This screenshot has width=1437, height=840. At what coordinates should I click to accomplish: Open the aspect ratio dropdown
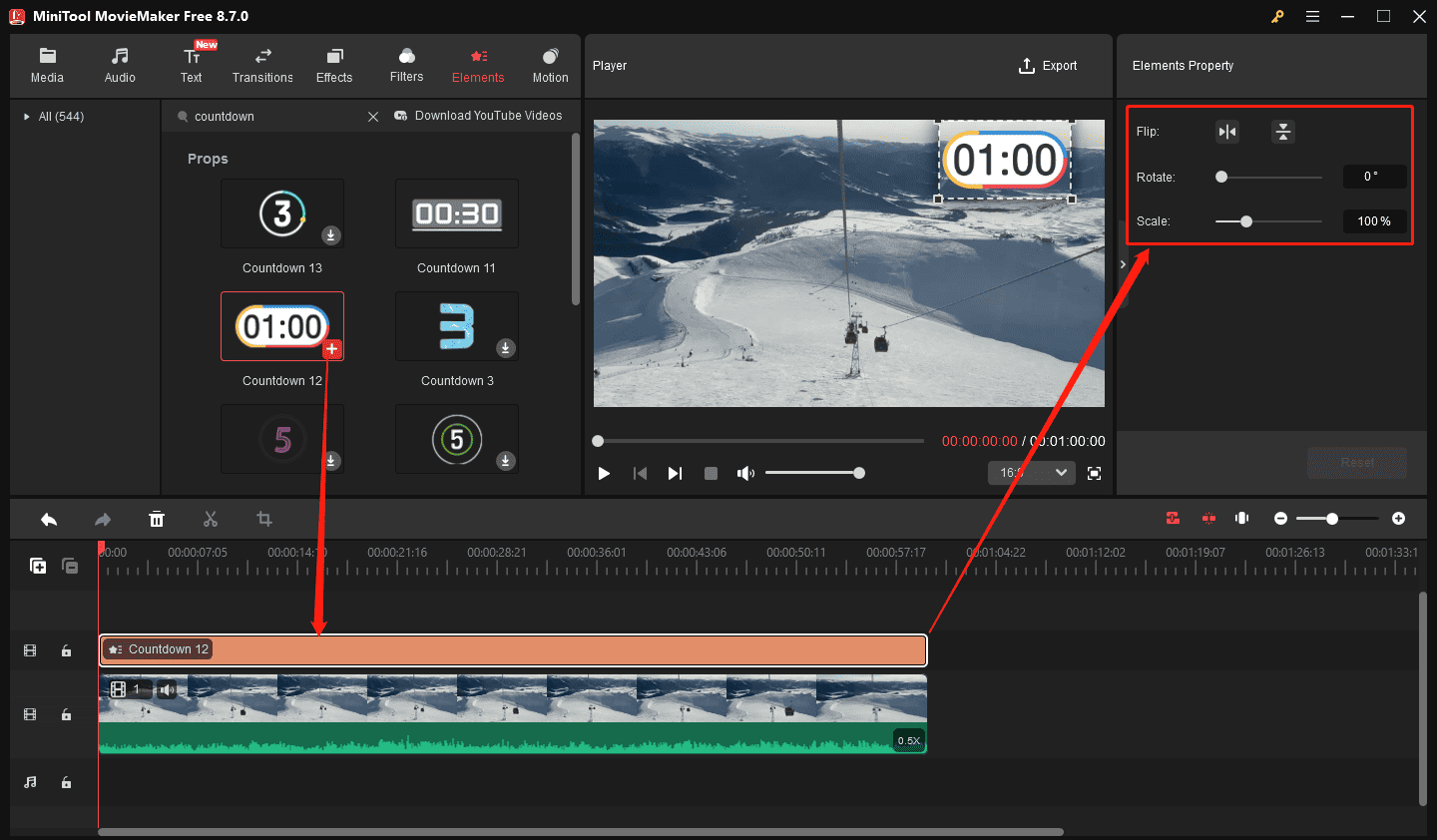[1032, 472]
